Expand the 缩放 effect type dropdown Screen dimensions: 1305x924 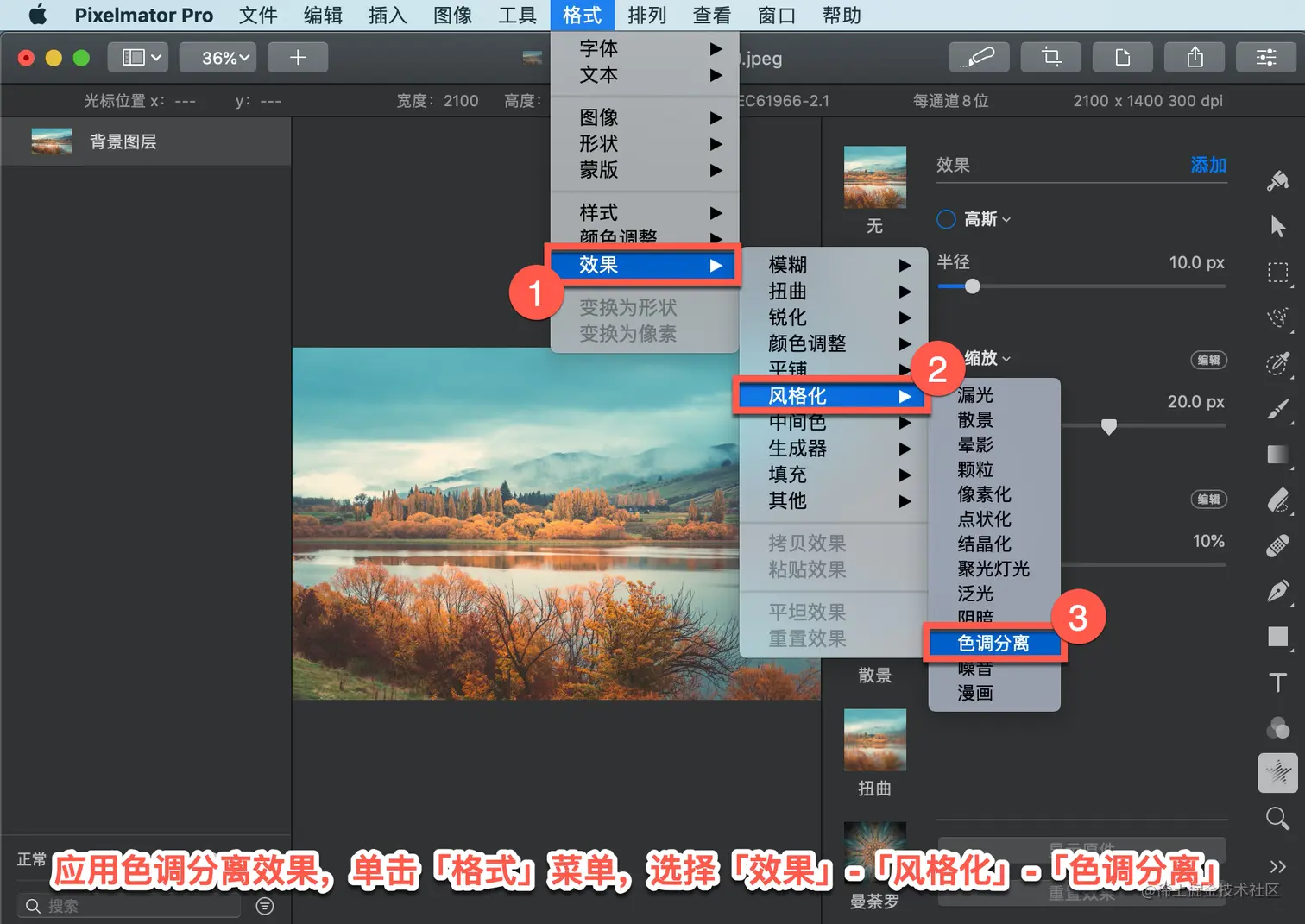pyautogui.click(x=987, y=358)
